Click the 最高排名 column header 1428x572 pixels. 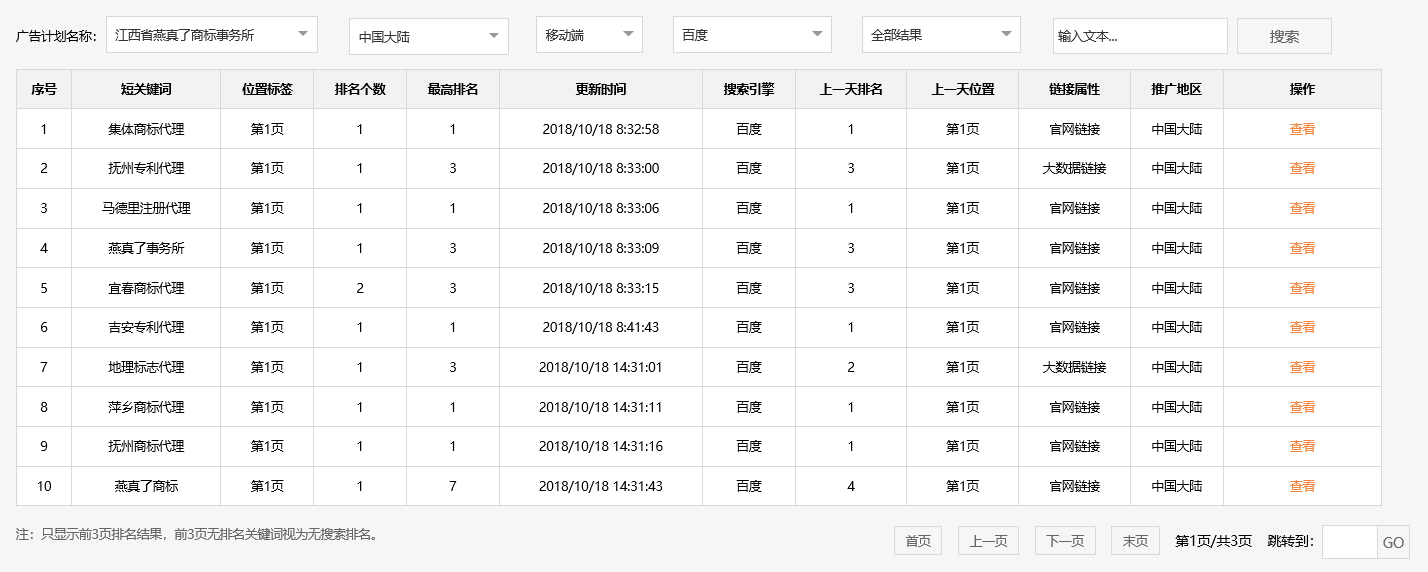(453, 89)
